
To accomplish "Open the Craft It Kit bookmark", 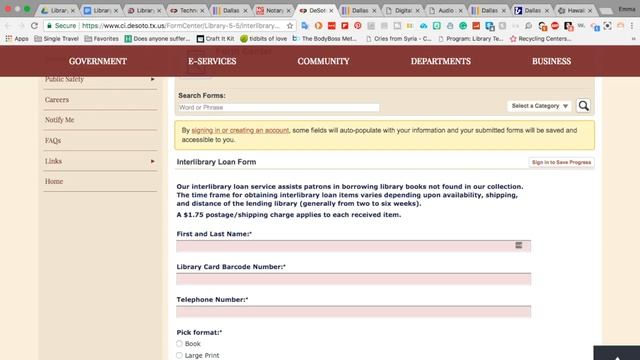I will pyautogui.click(x=216, y=39).
